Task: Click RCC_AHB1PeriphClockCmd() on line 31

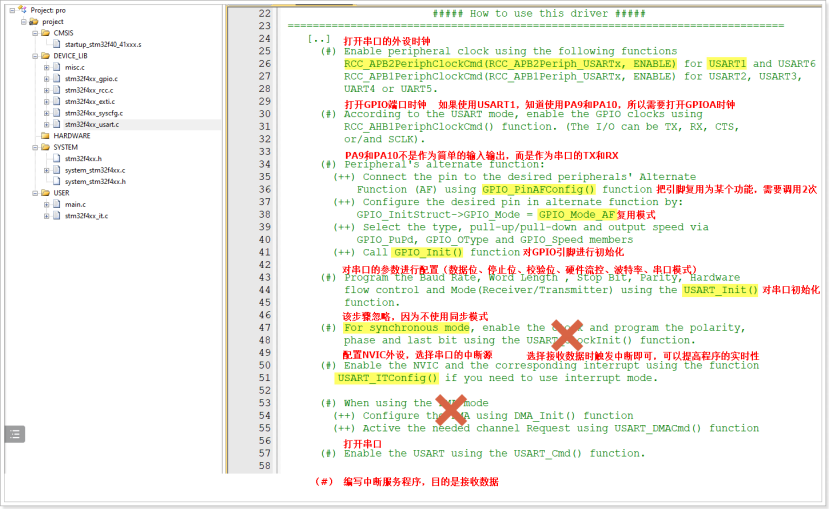Action: pos(418,126)
